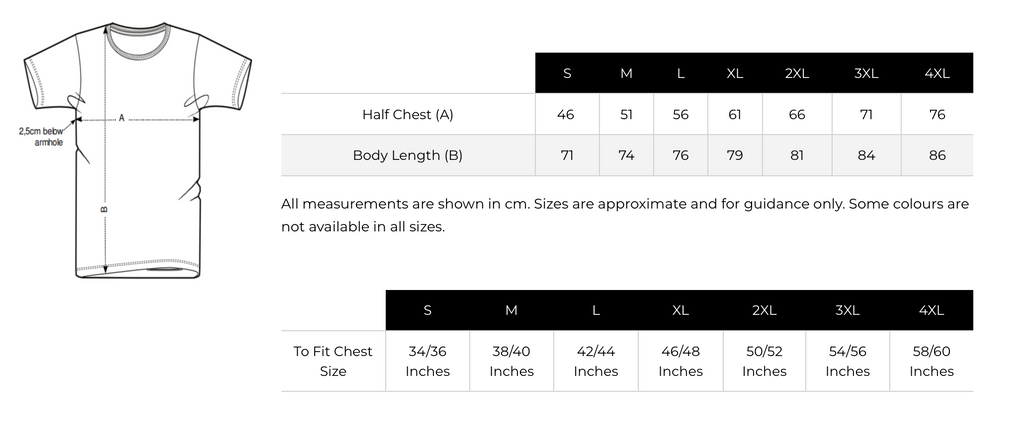This screenshot has height=434, width=1024.
Task: Click the S size header in top table
Action: coord(567,73)
